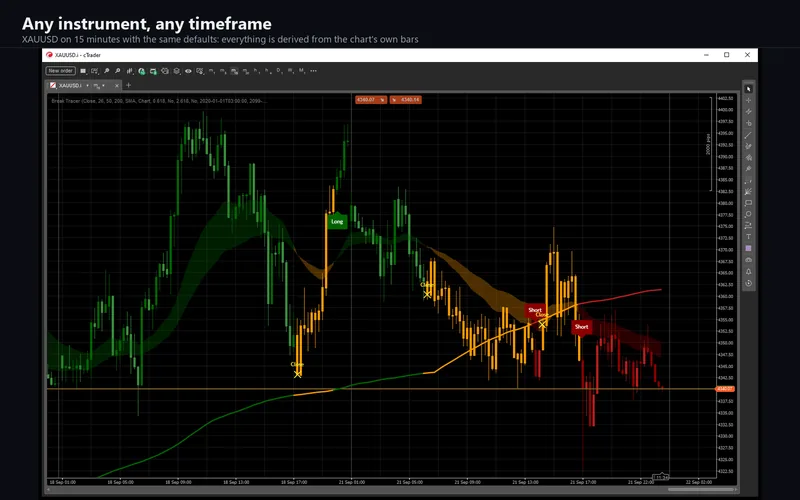Click the first green cBot icon
Screen dimensions: 800x500
click(142, 71)
